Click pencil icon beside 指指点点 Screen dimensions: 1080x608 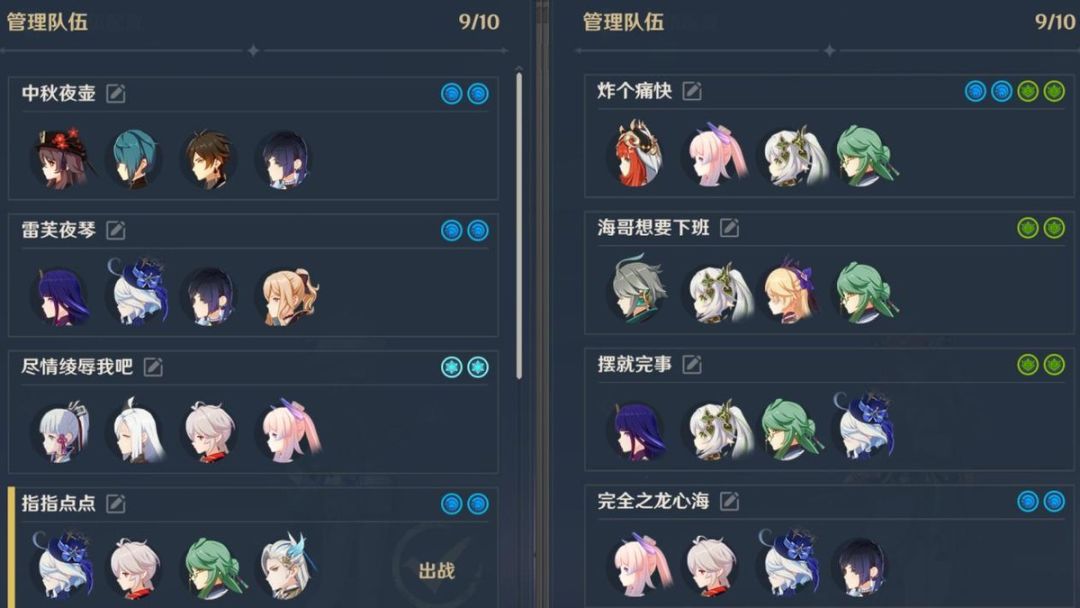[116, 503]
